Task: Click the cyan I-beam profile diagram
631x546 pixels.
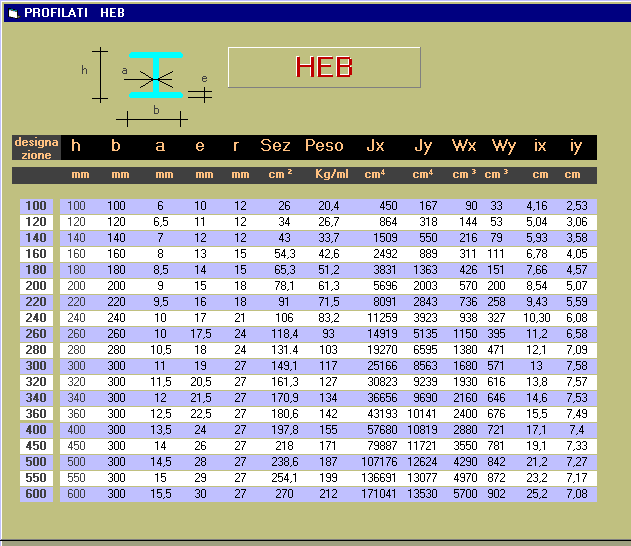Action: [157, 73]
